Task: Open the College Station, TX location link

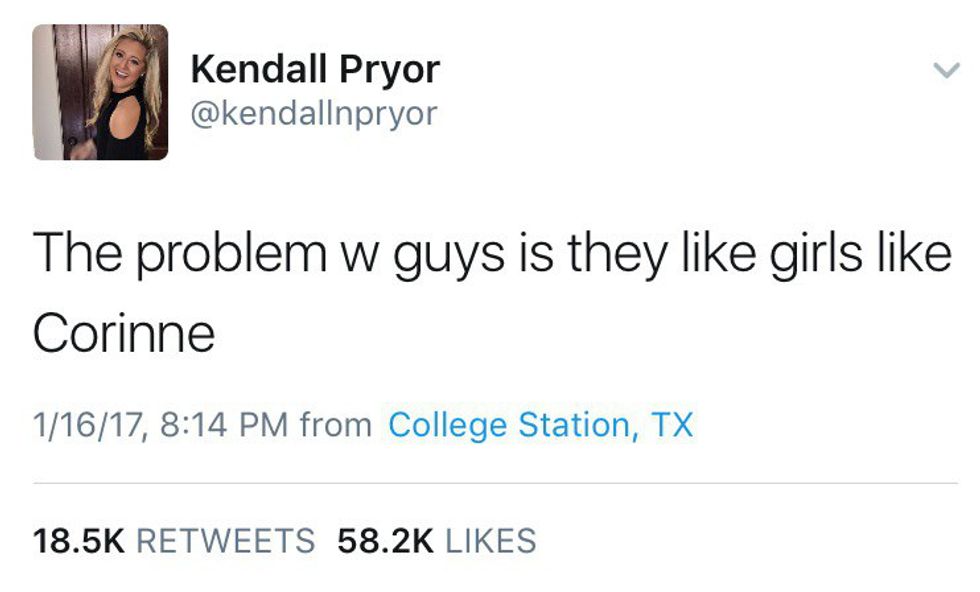Action: 540,425
